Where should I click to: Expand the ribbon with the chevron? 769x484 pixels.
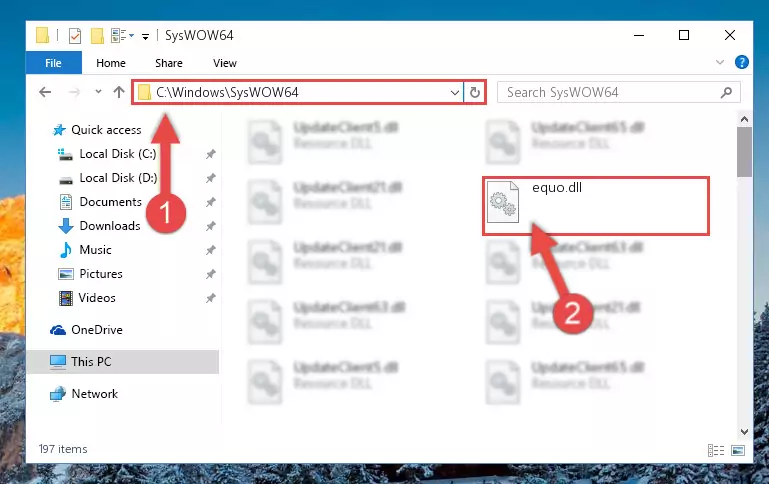tap(719, 62)
